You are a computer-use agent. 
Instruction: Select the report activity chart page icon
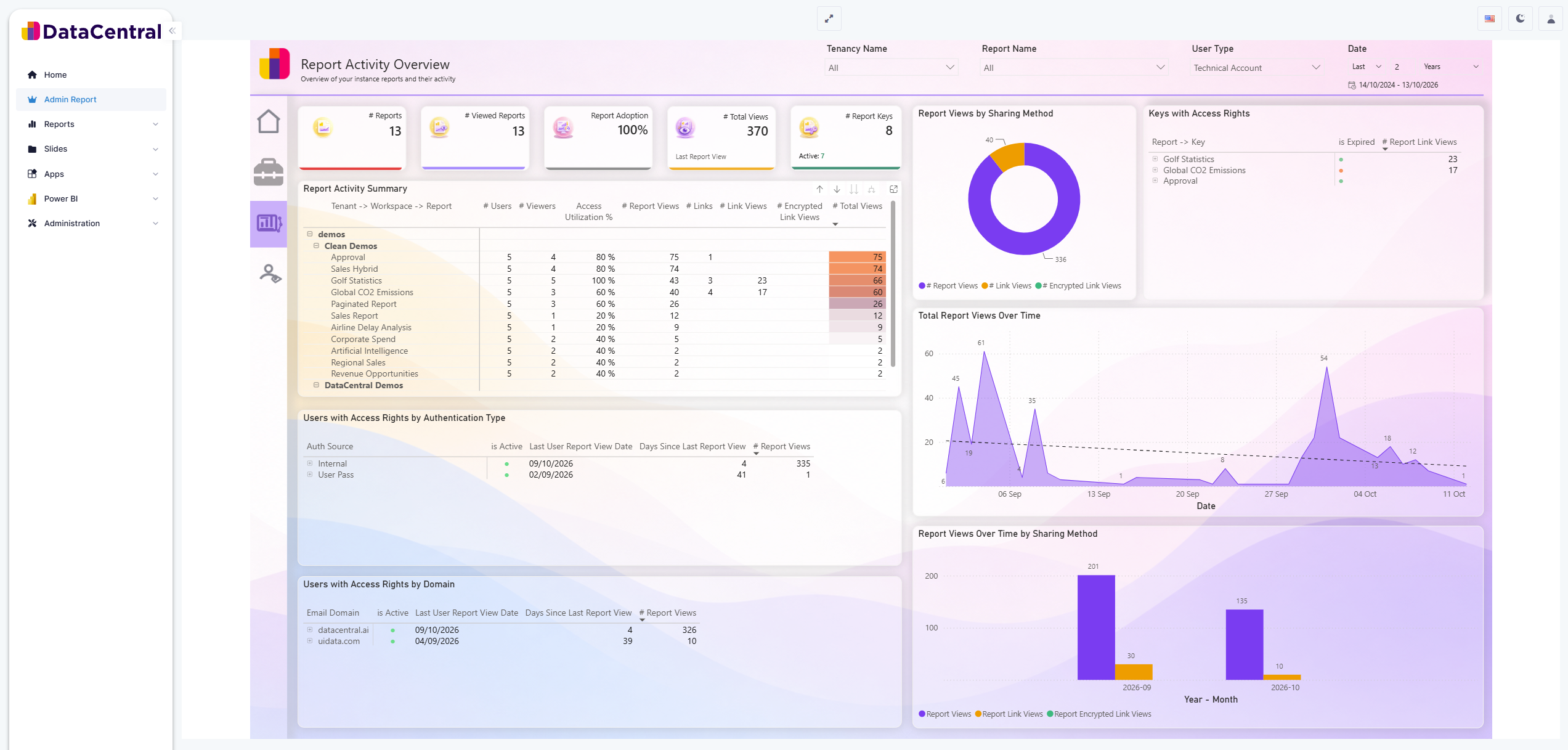click(x=269, y=223)
